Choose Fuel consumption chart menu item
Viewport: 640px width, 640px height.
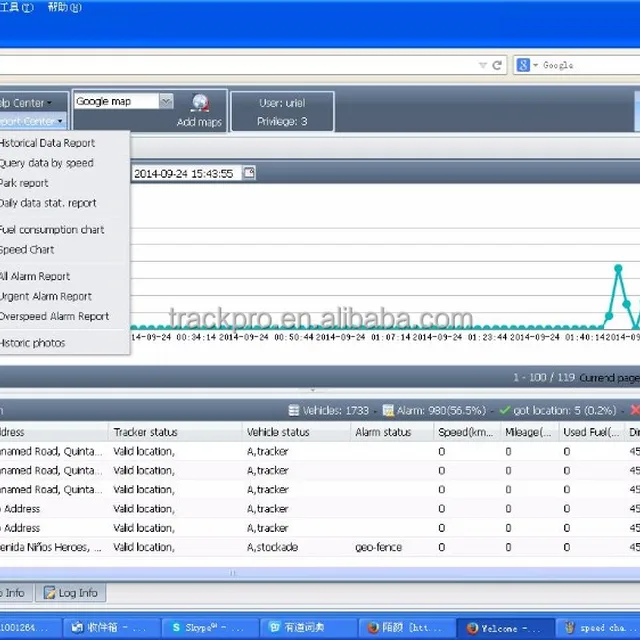coord(51,230)
